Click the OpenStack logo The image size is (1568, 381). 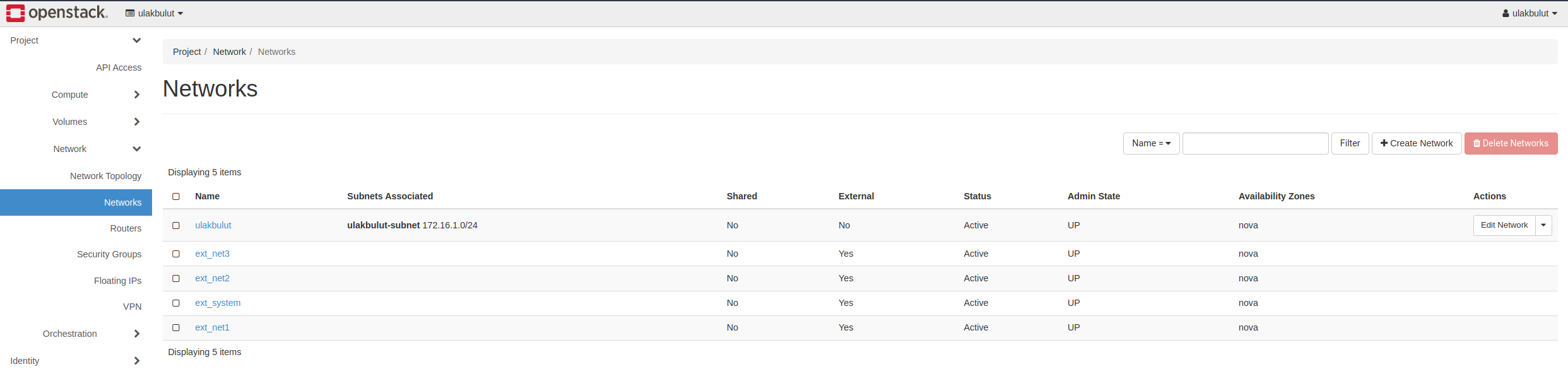[57, 13]
